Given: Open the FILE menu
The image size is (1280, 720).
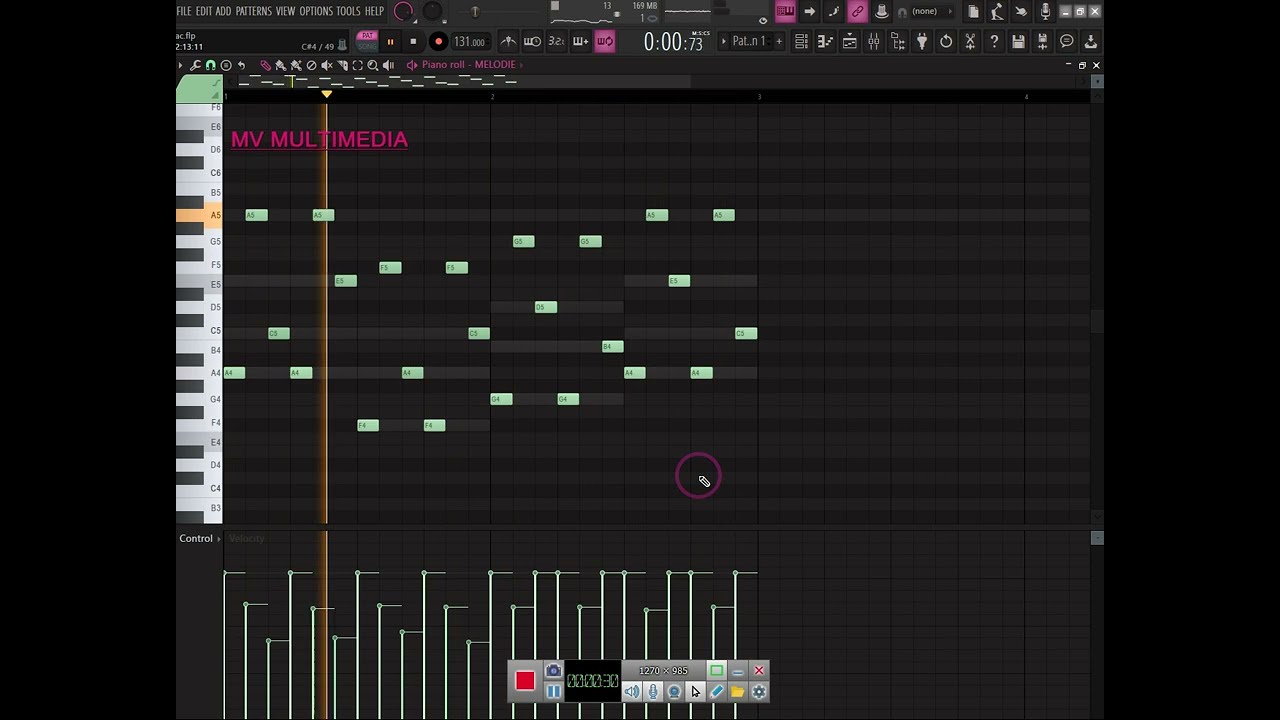Looking at the screenshot, I should (x=184, y=11).
